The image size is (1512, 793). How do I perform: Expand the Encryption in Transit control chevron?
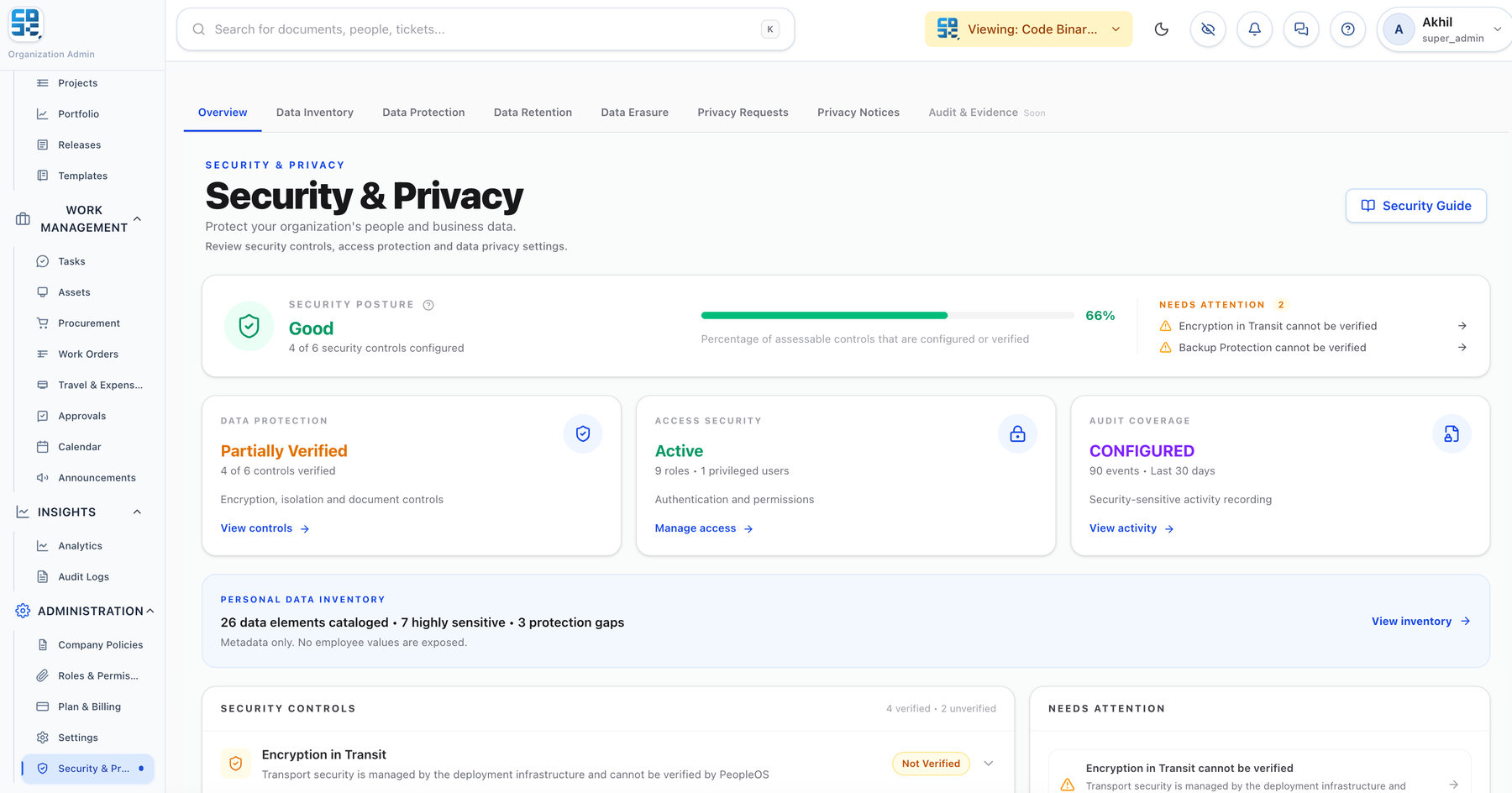[x=989, y=764]
